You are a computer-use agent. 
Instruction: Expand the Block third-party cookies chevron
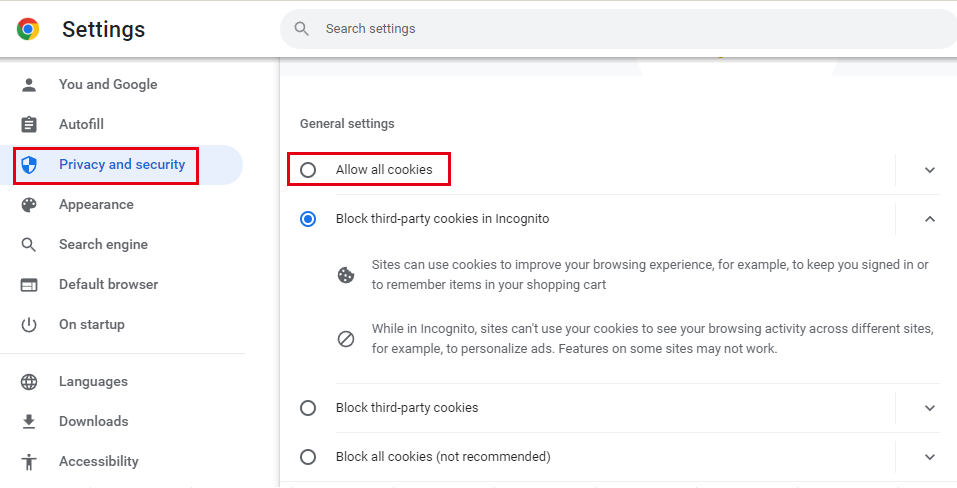point(930,407)
